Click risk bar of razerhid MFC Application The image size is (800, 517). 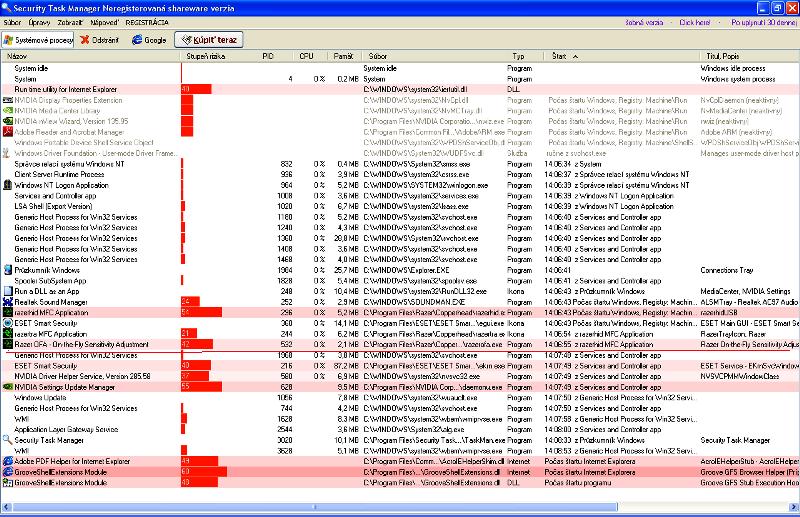(x=201, y=312)
